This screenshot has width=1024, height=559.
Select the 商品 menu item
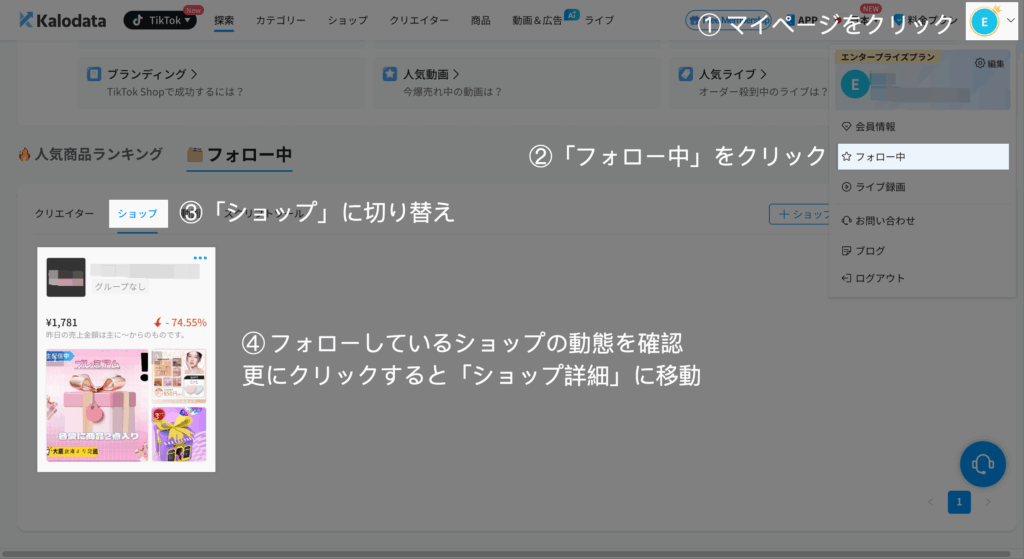coord(481,20)
